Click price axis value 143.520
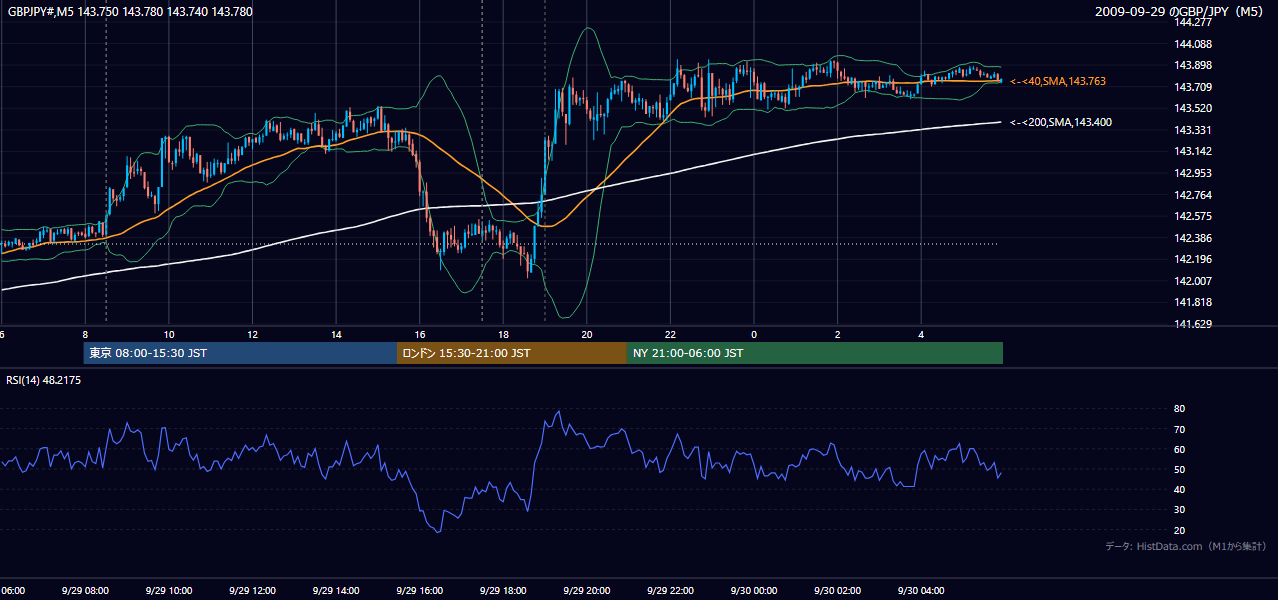Image resolution: width=1278 pixels, height=600 pixels. (1192, 108)
